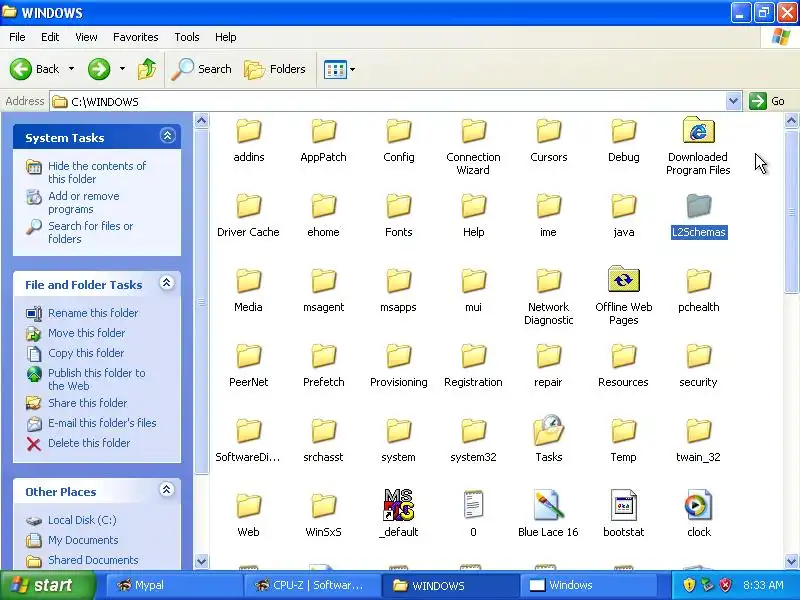This screenshot has height=600, width=800.
Task: Open My Documents in Other Places
Action: coord(83,539)
